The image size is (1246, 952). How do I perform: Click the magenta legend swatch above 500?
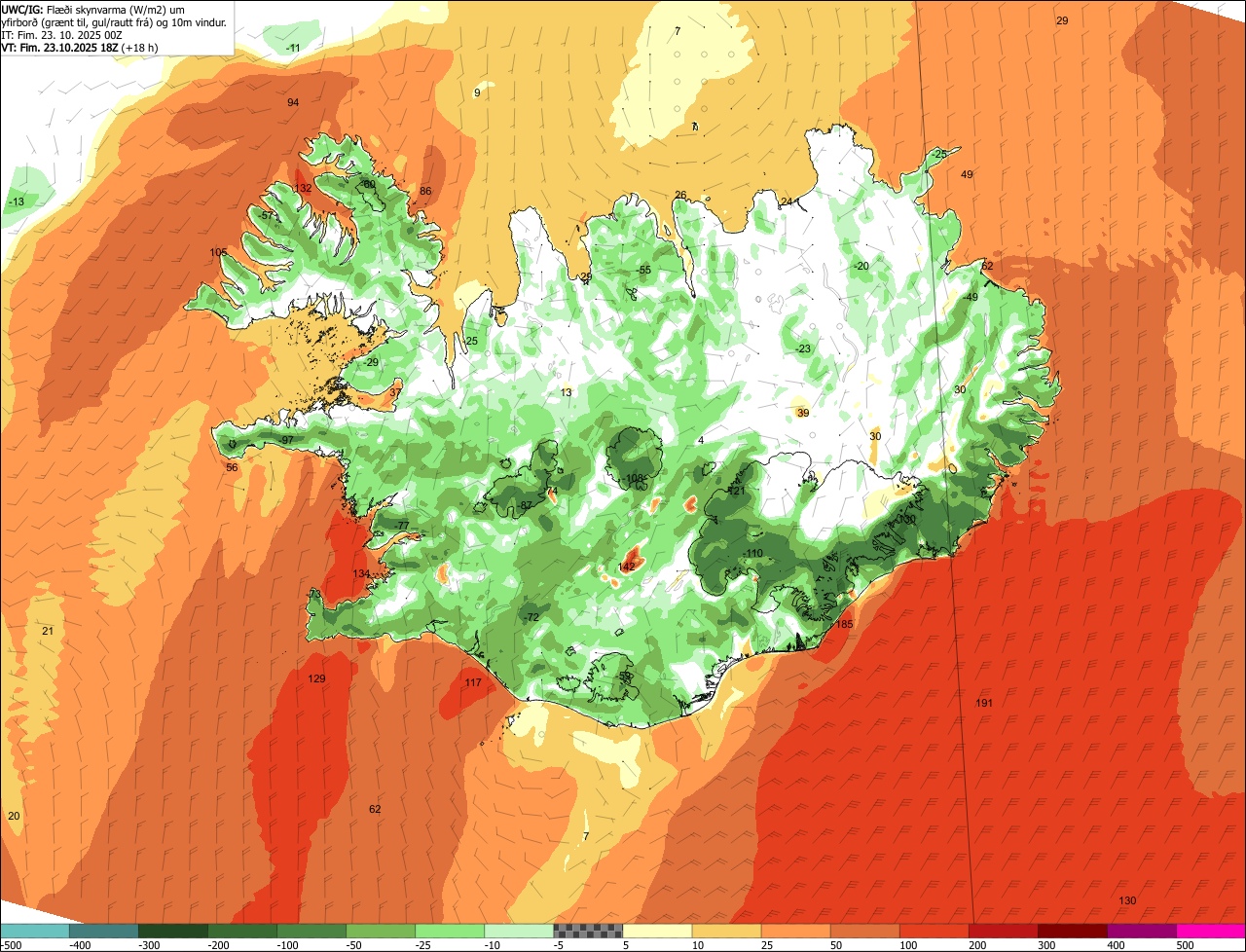click(1211, 932)
